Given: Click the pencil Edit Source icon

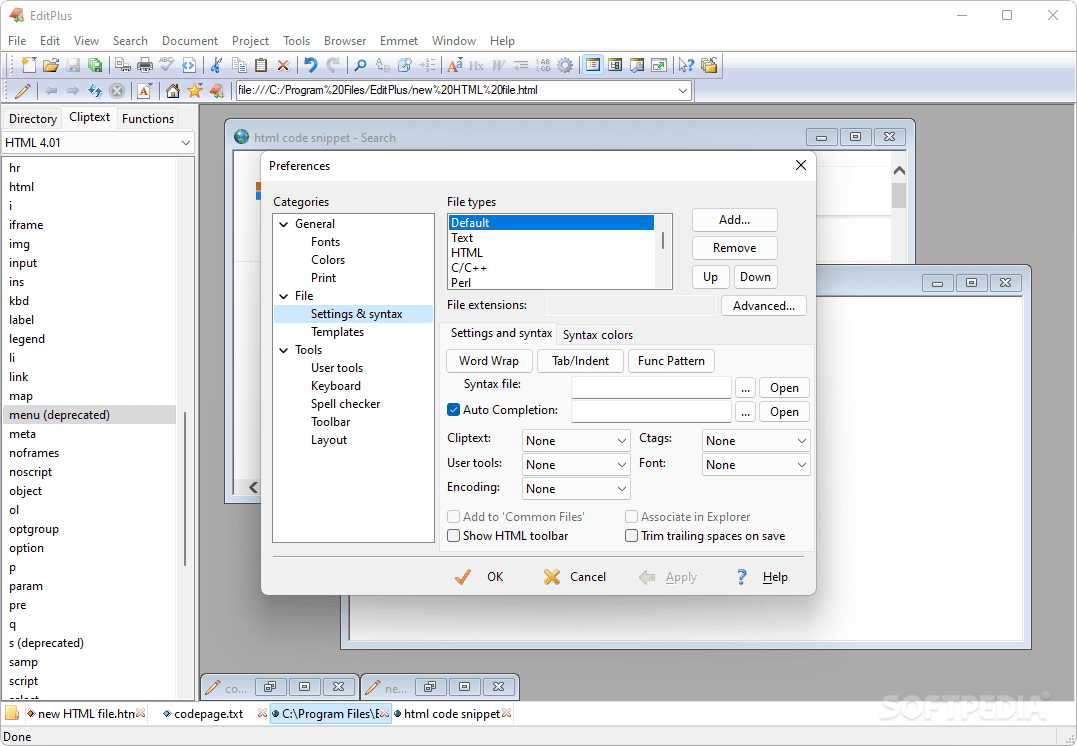Looking at the screenshot, I should tap(23, 91).
